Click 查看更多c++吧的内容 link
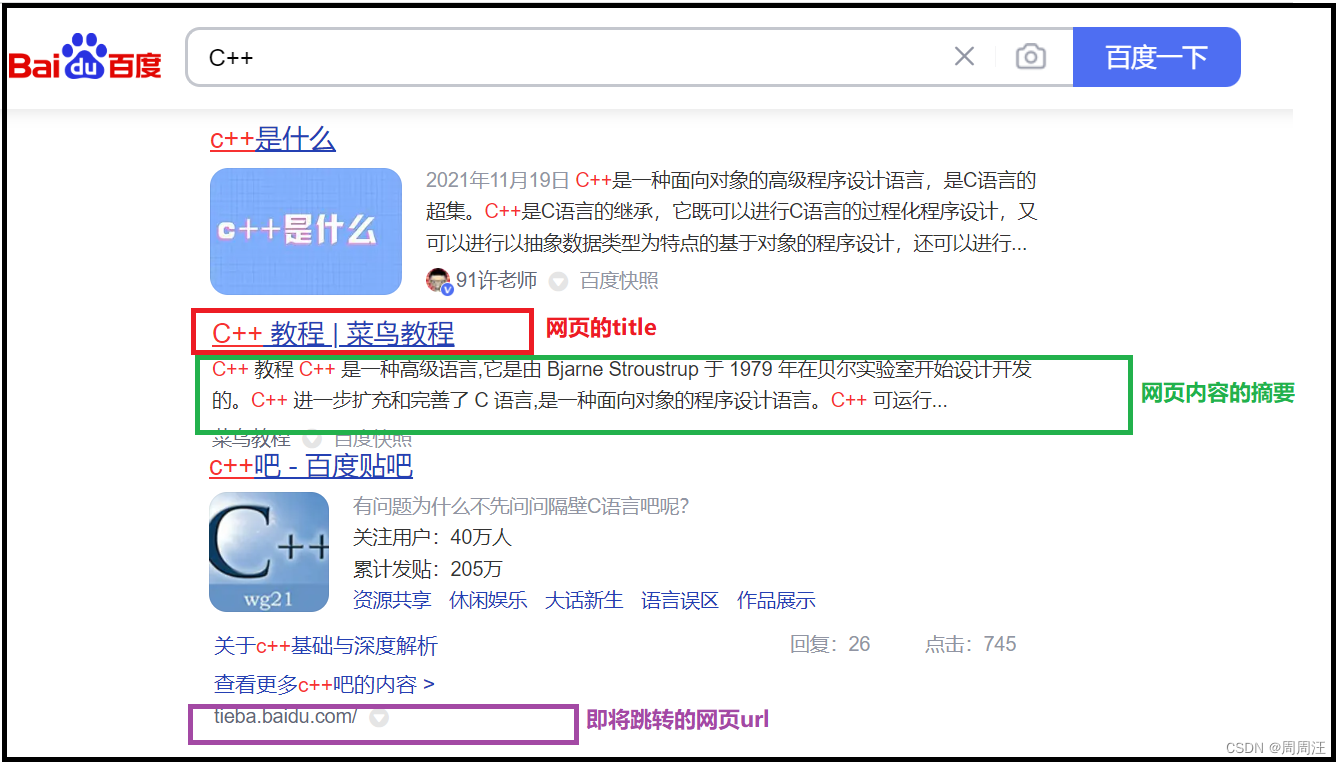Image resolution: width=1341 pixels, height=764 pixels. (324, 685)
